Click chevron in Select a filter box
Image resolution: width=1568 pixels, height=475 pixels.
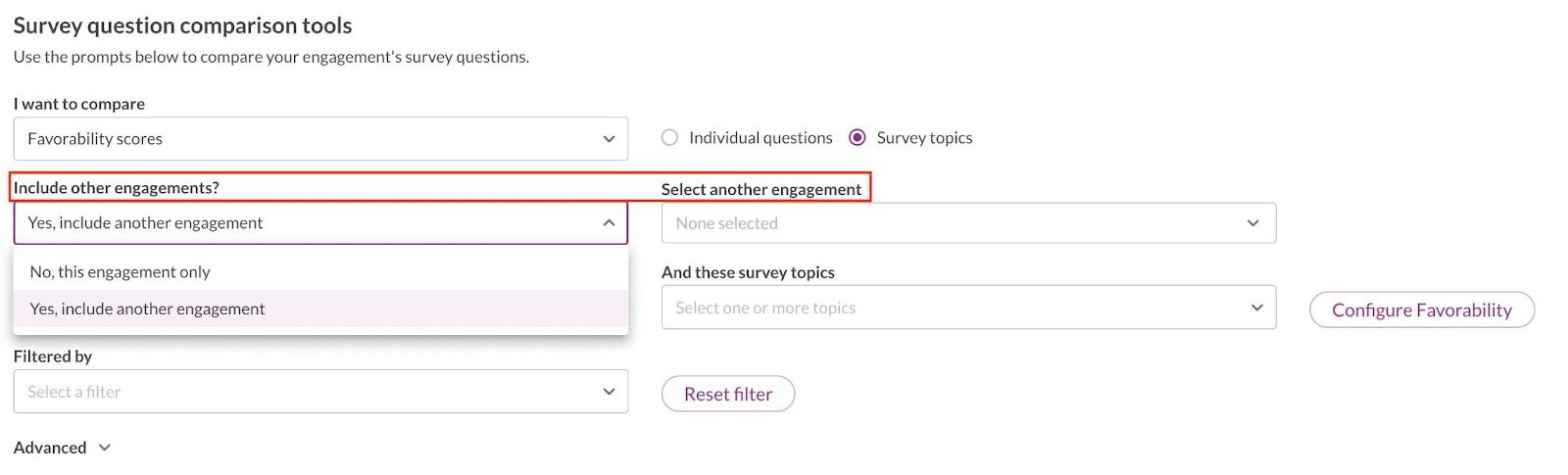[609, 392]
